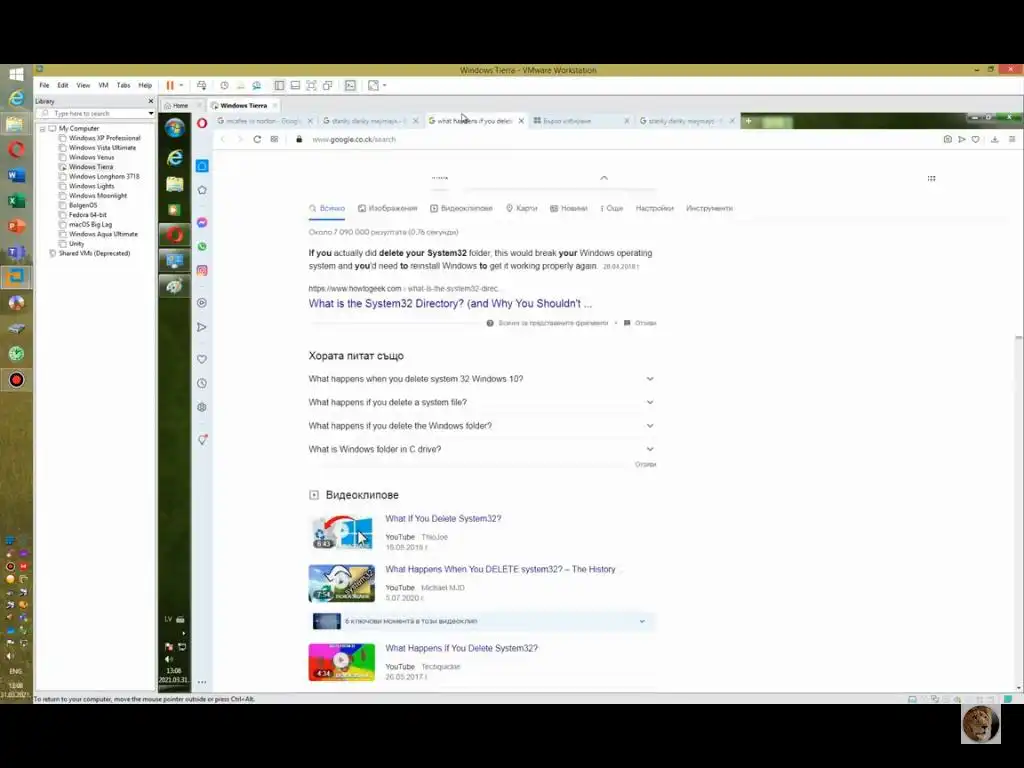Screen dimensions: 1024x768
Task: Click the Unity mode toolbar icon
Action: coord(328,86)
